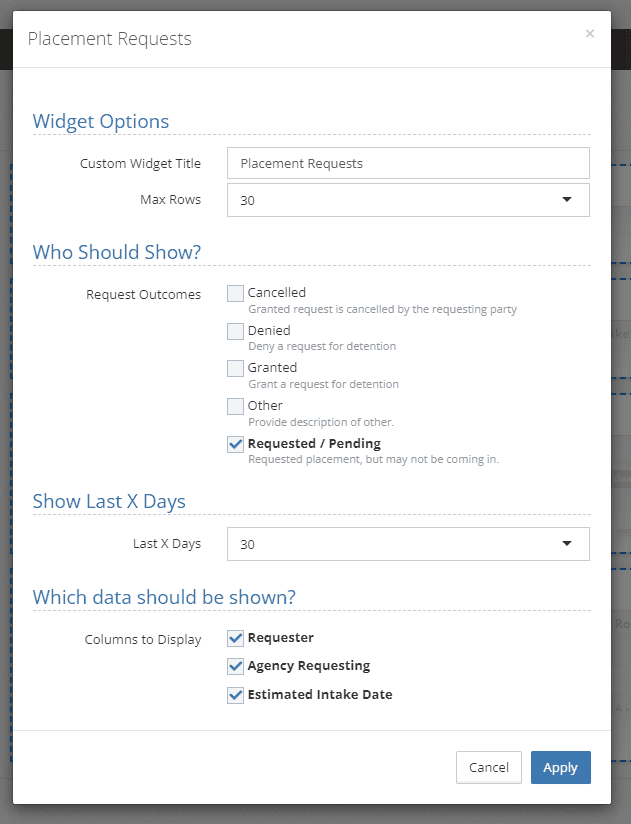Untick Estimated Intake Date column
The width and height of the screenshot is (631, 824).
point(235,695)
